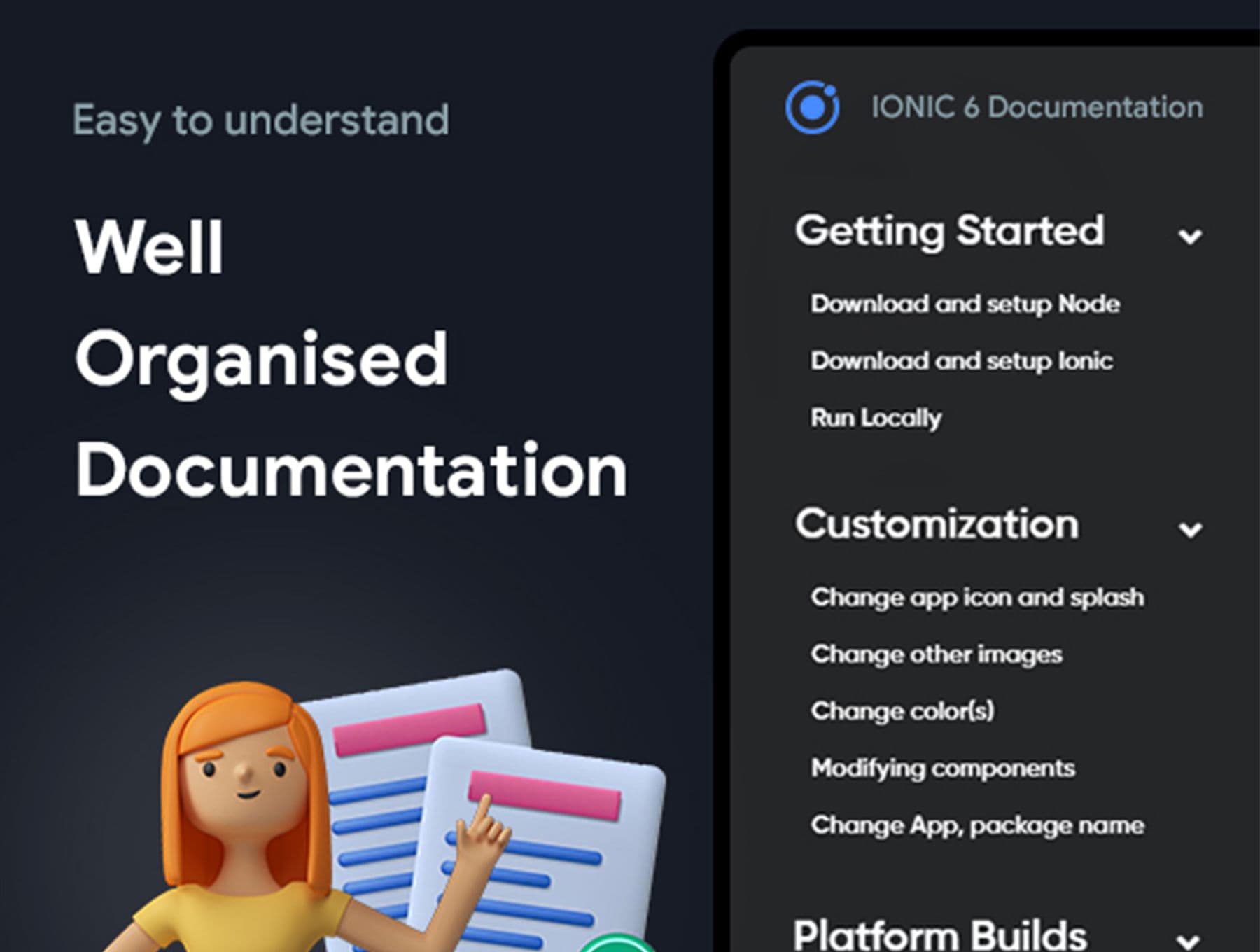Open the Platform Builds section heading
Screen dimensions: 1260x952
[940, 934]
